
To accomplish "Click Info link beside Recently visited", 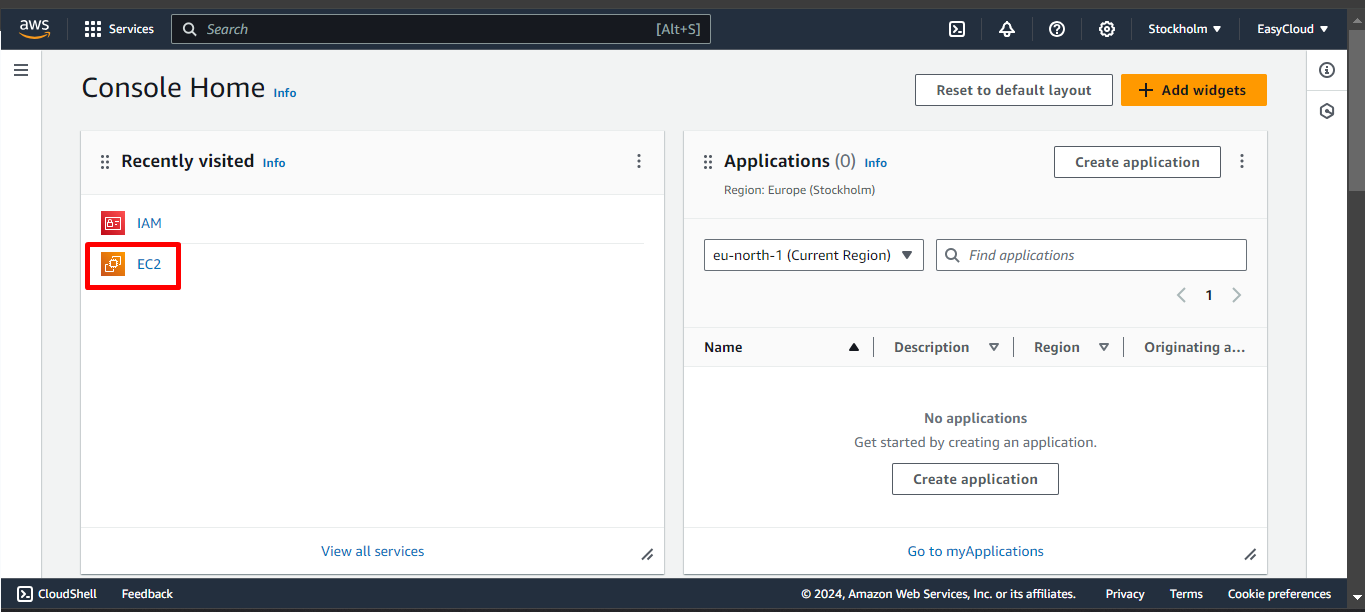I will [x=274, y=163].
